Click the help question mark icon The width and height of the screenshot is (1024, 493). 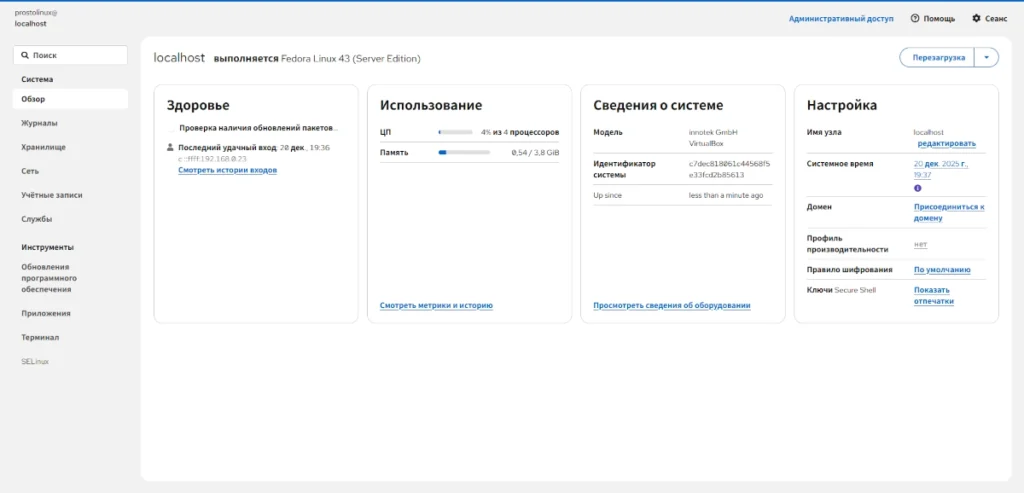(x=915, y=19)
